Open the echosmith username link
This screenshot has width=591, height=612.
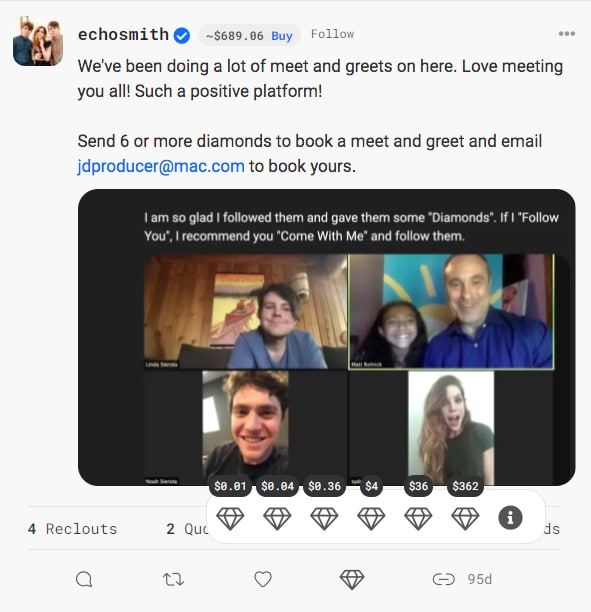123,35
